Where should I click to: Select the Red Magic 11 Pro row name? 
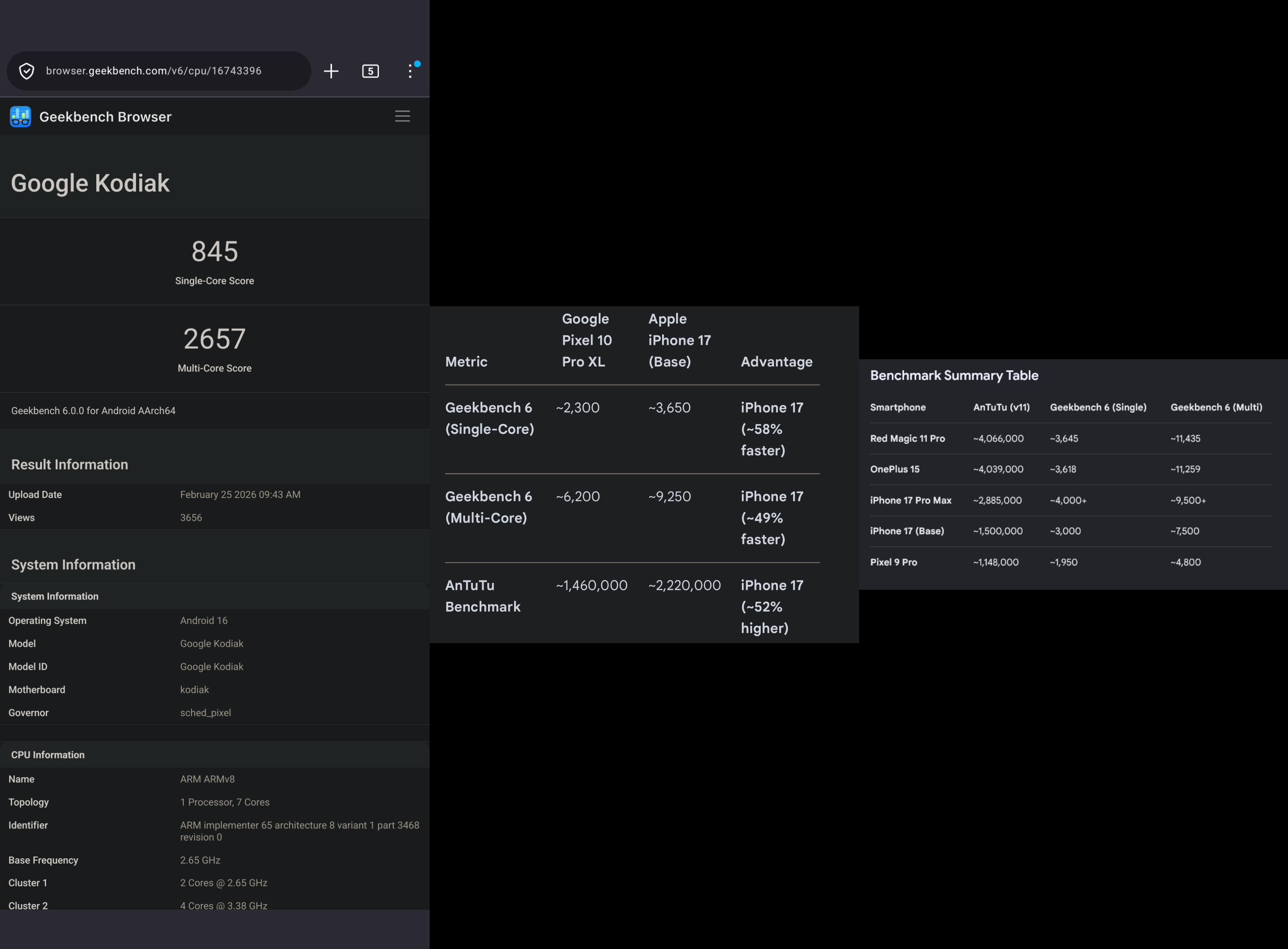[907, 438]
